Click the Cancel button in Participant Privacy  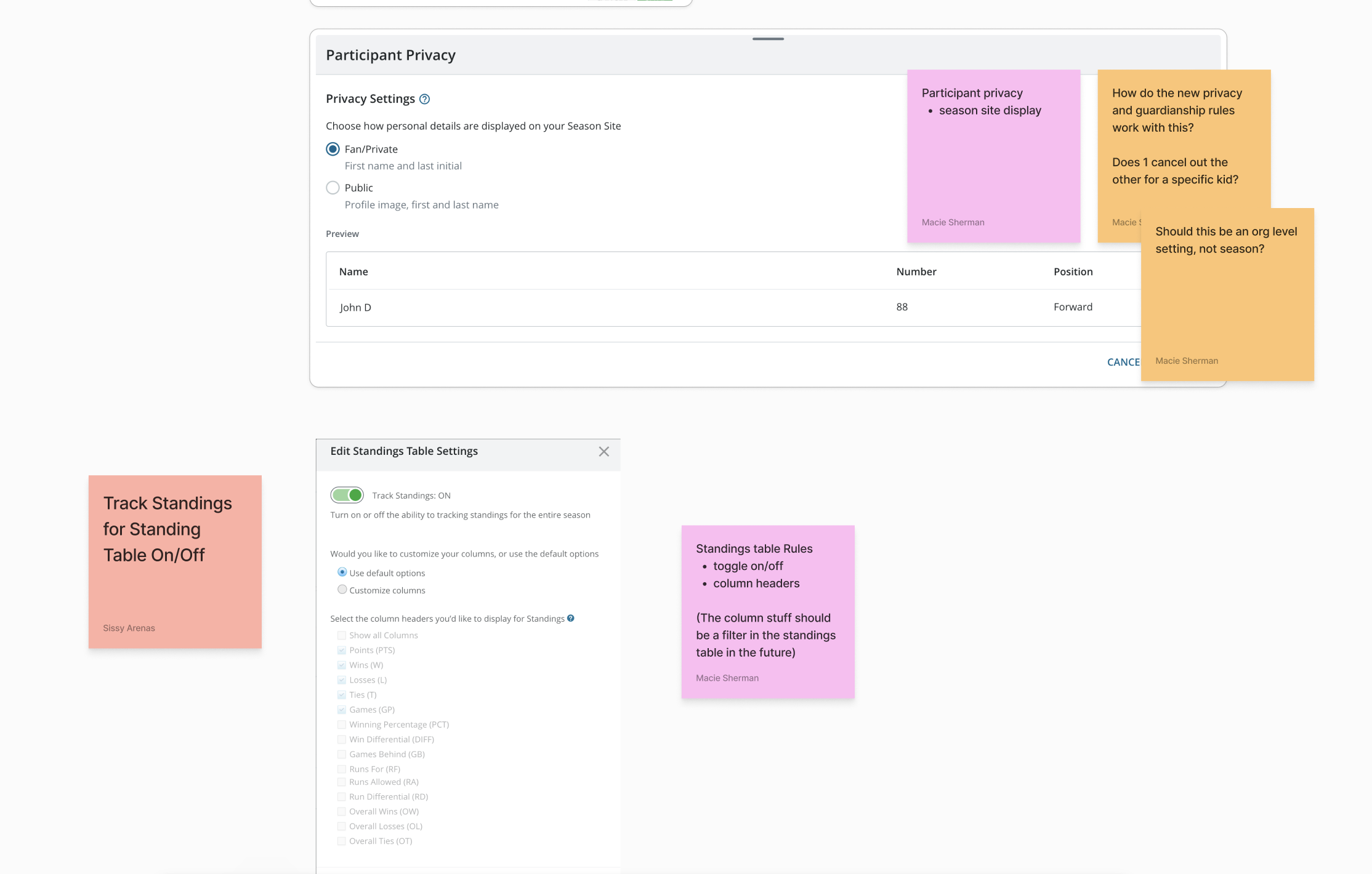pos(1123,362)
